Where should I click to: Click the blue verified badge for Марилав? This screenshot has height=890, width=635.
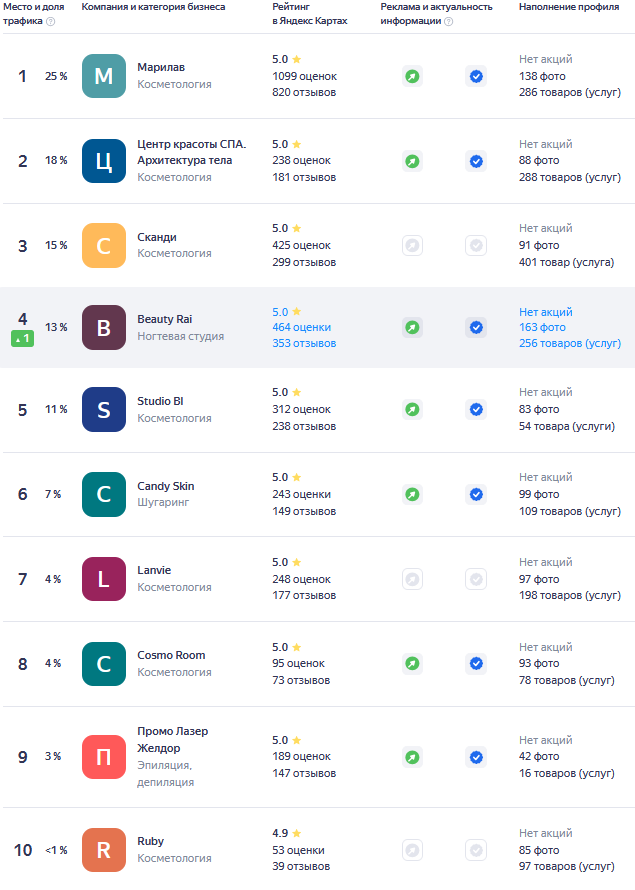476,76
